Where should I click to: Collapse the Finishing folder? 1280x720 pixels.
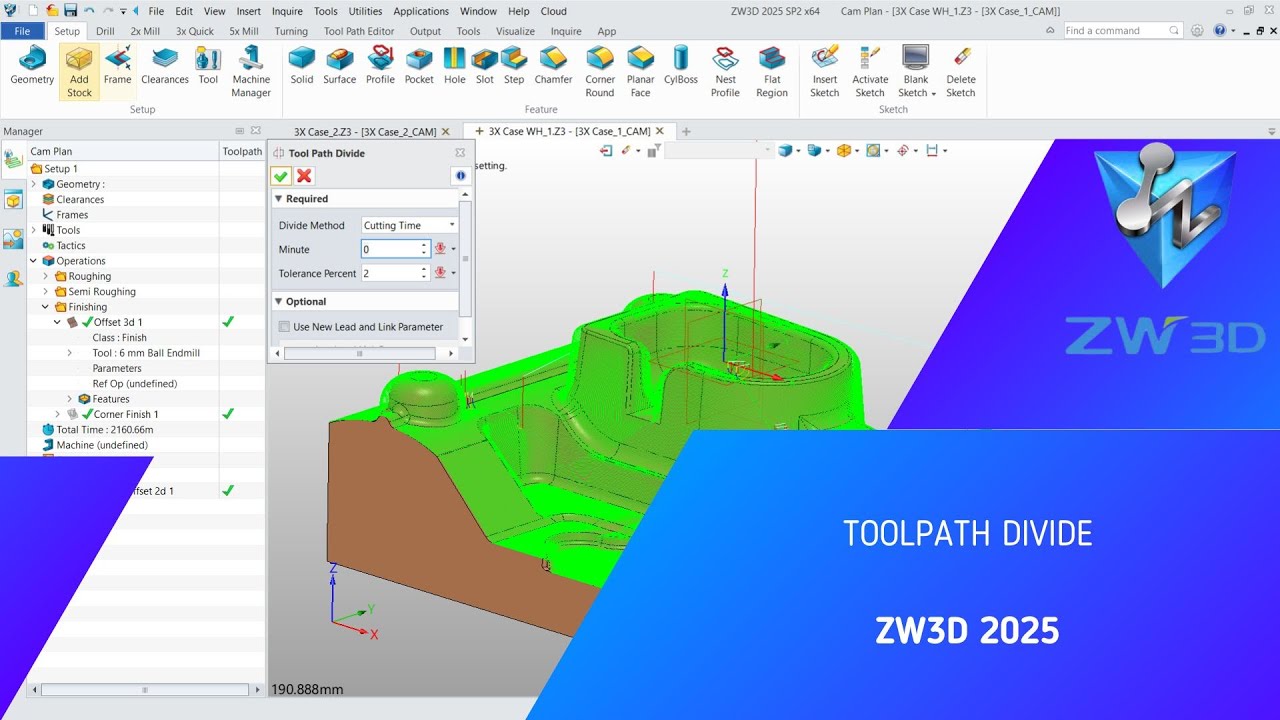point(46,307)
